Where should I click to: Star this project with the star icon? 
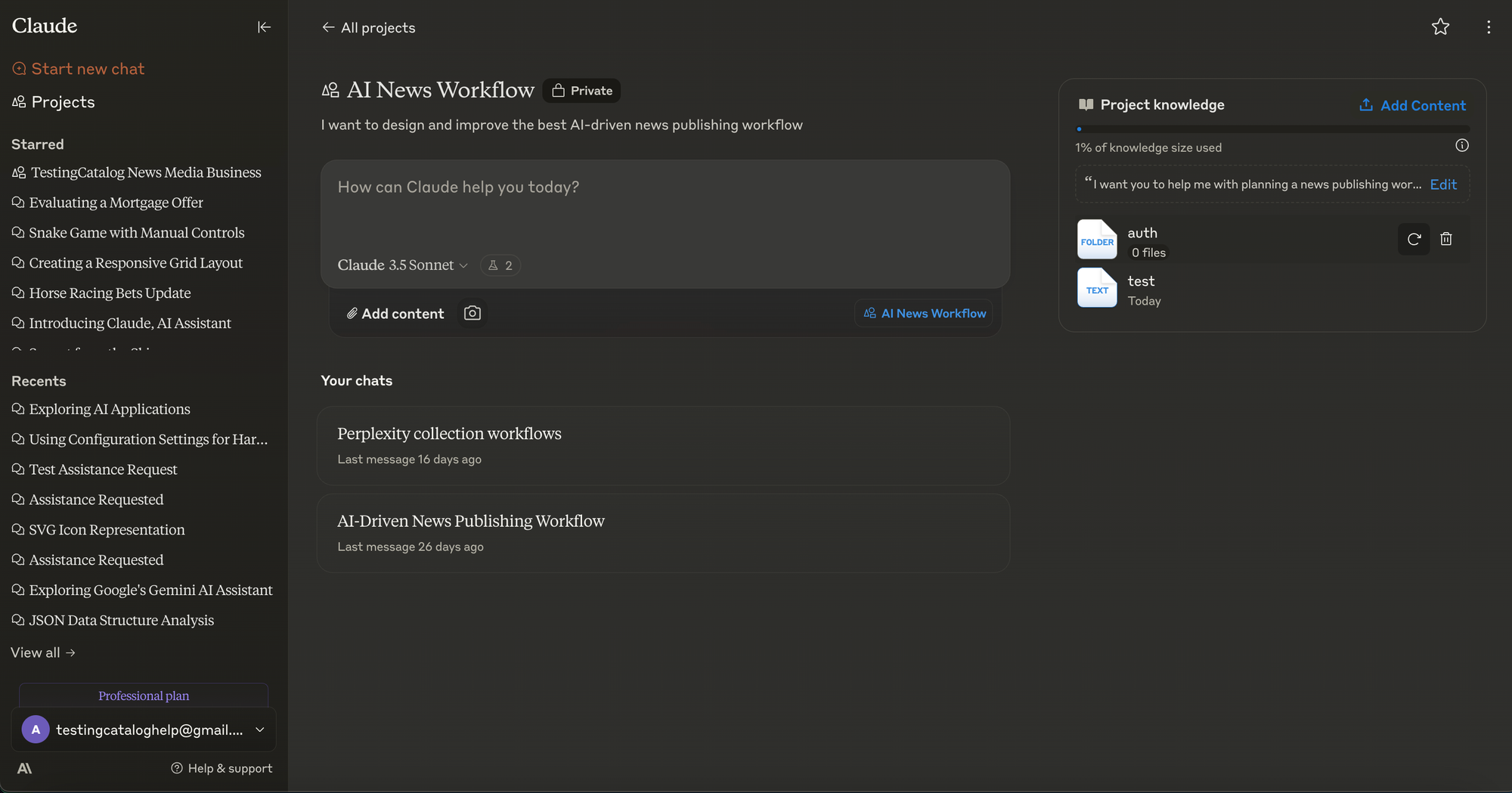(1440, 27)
